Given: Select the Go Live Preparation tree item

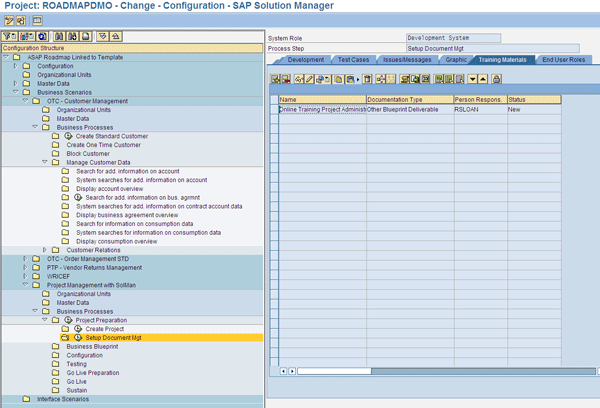Looking at the screenshot, I should click(x=93, y=373).
